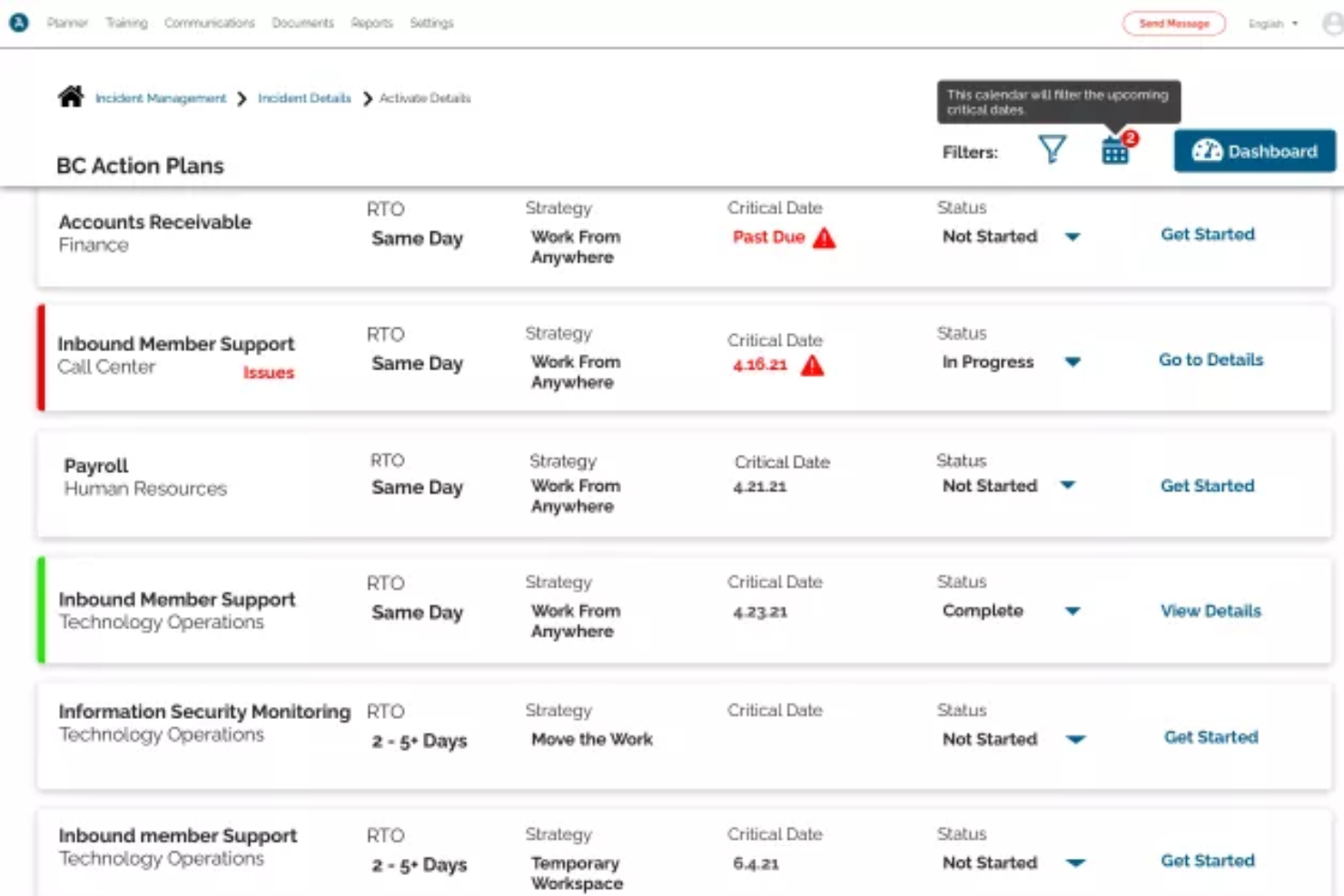1344x896 pixels.
Task: Expand the Complete status dropdown for Technology Operations
Action: [x=1072, y=611]
